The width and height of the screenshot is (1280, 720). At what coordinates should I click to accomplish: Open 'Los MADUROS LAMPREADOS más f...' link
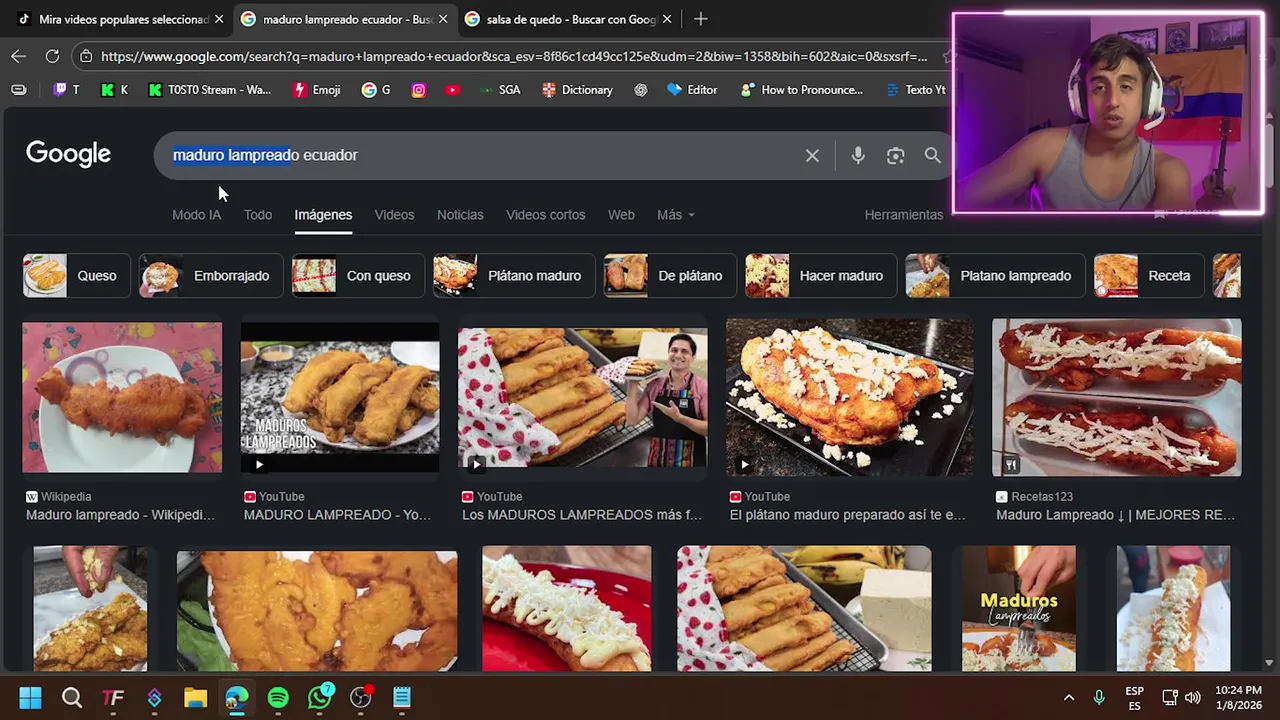581,515
